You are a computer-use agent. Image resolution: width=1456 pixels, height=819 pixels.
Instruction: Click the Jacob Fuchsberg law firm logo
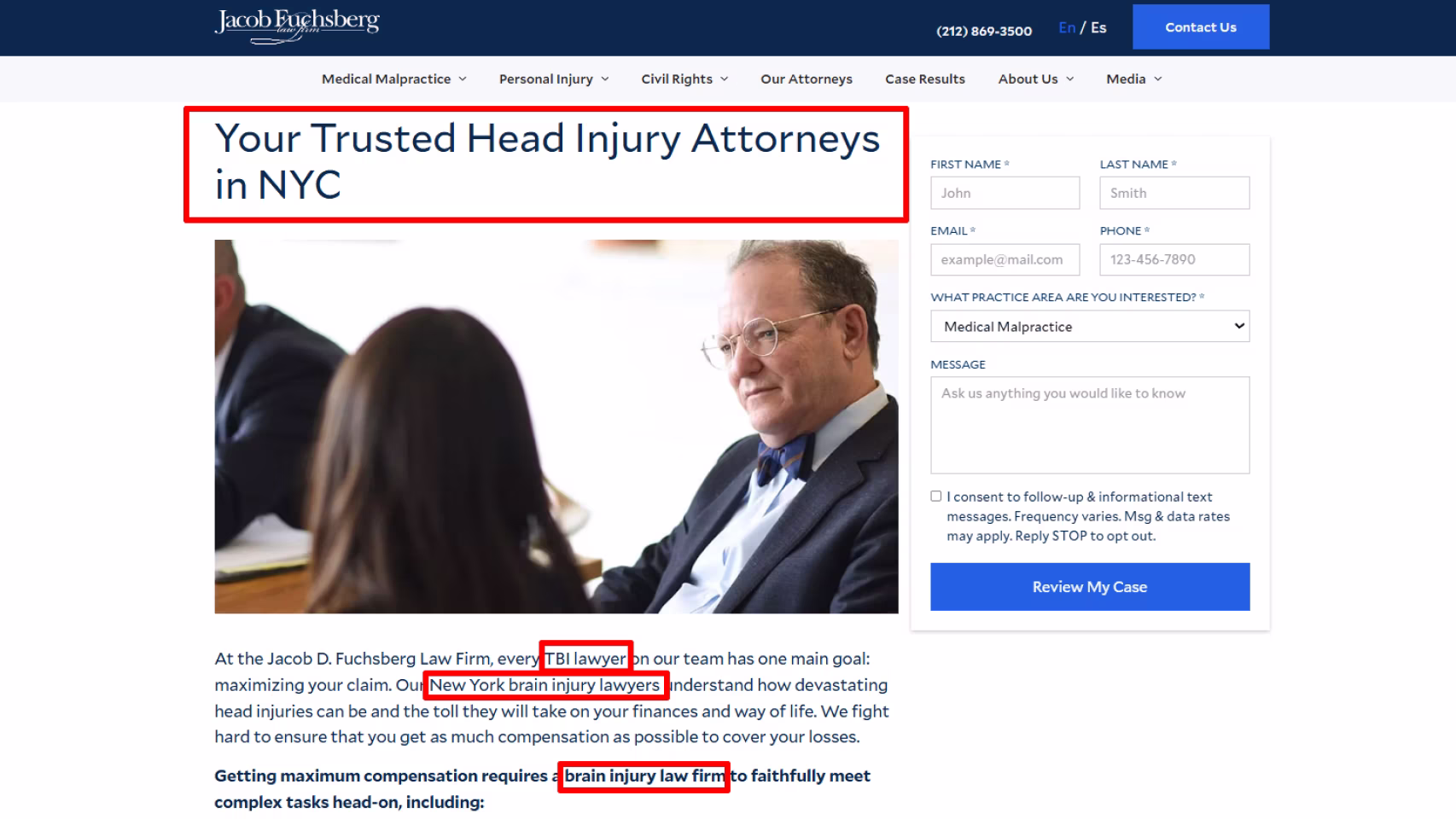pyautogui.click(x=297, y=26)
